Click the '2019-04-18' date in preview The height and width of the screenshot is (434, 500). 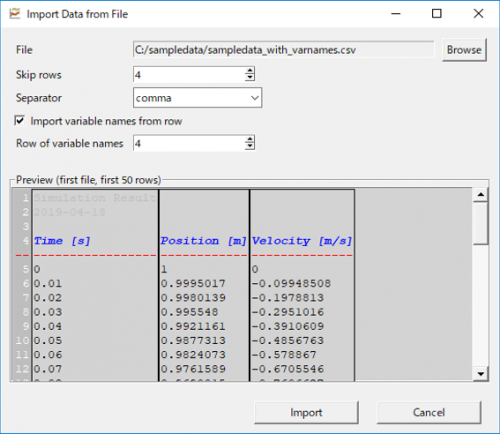[x=70, y=212]
